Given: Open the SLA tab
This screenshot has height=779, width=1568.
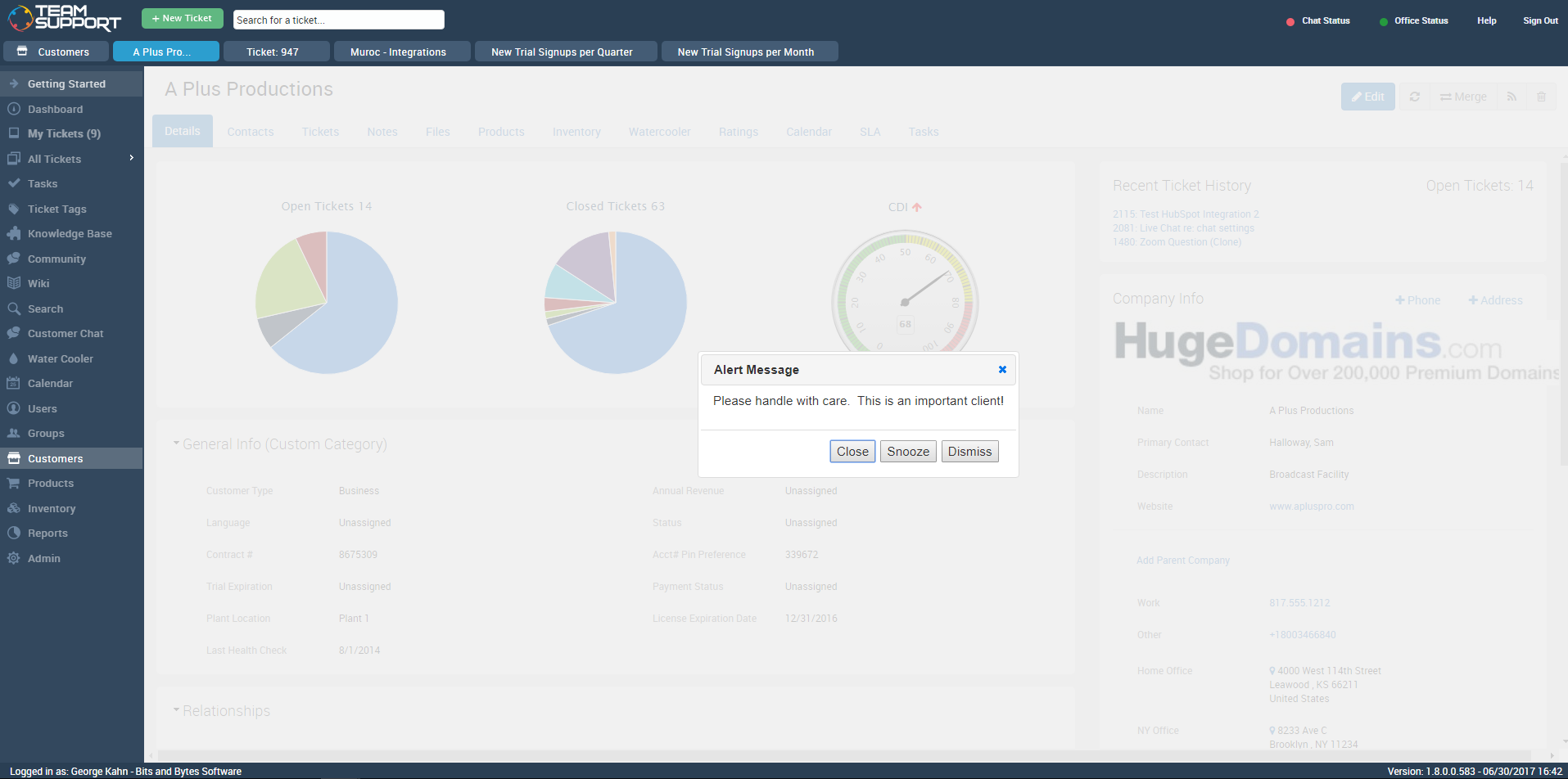Looking at the screenshot, I should pyautogui.click(x=870, y=132).
